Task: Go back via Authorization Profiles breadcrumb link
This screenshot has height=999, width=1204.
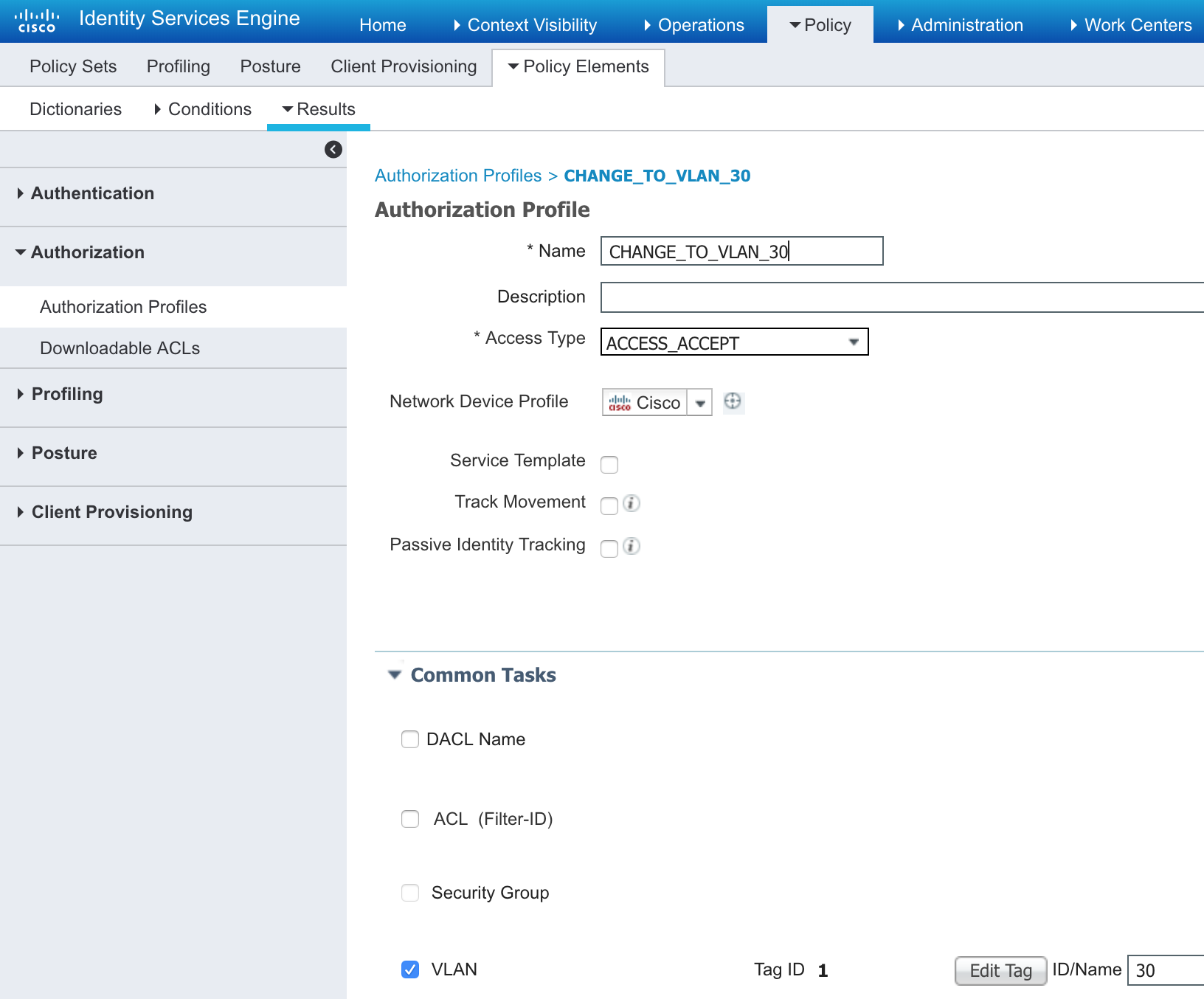Action: (x=458, y=176)
